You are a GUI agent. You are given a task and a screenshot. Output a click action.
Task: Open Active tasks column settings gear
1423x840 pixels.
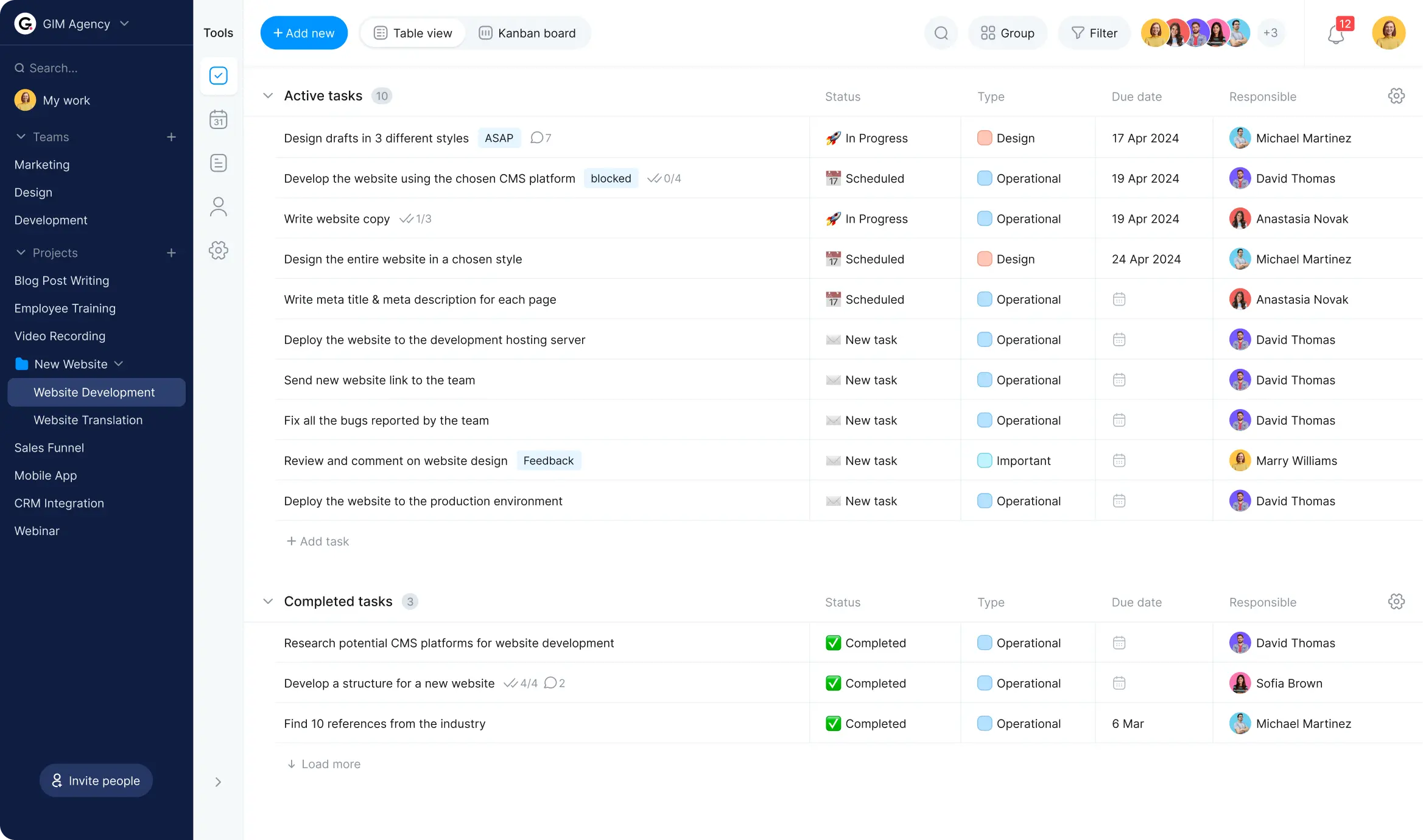tap(1396, 96)
